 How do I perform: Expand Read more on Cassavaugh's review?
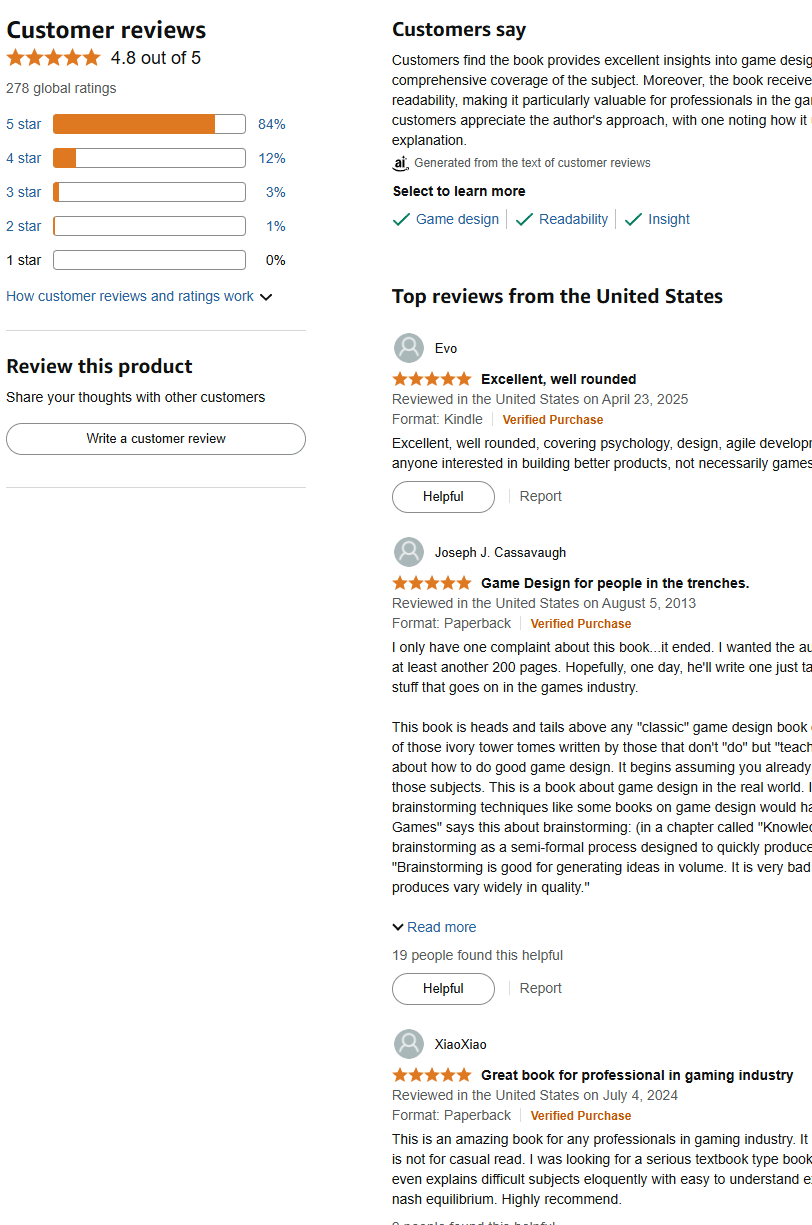(x=434, y=927)
